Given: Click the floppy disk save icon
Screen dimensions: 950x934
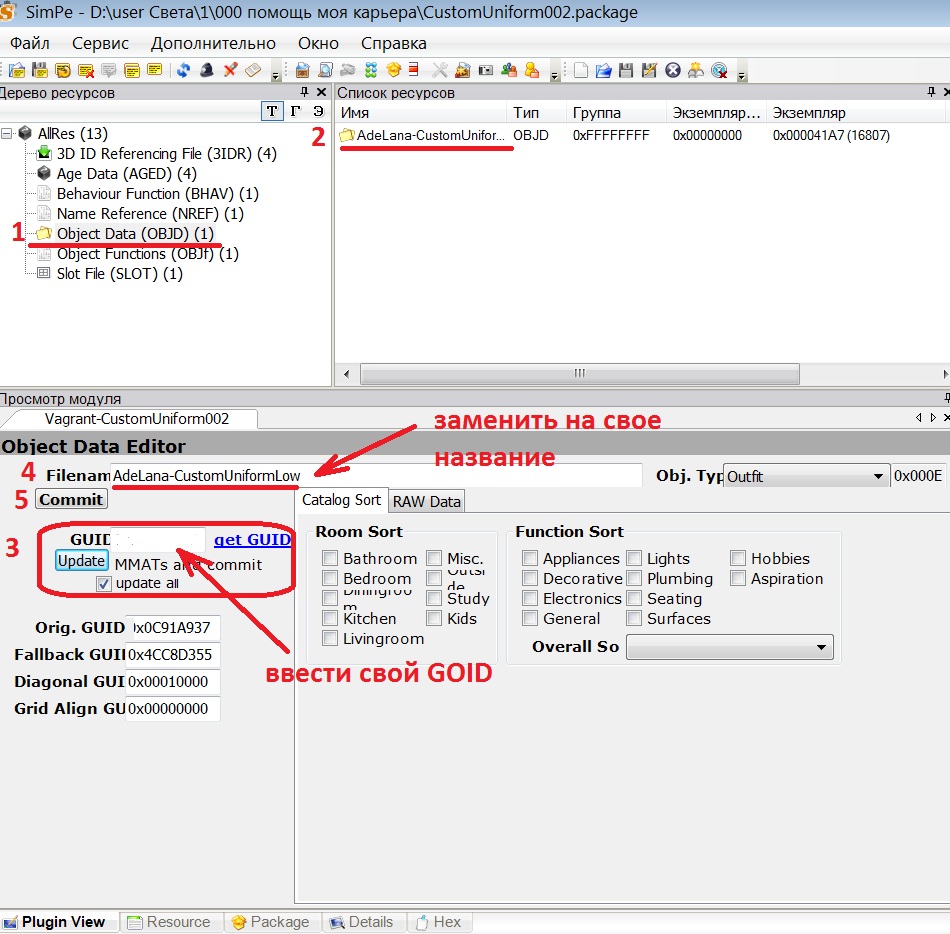Looking at the screenshot, I should point(626,70).
